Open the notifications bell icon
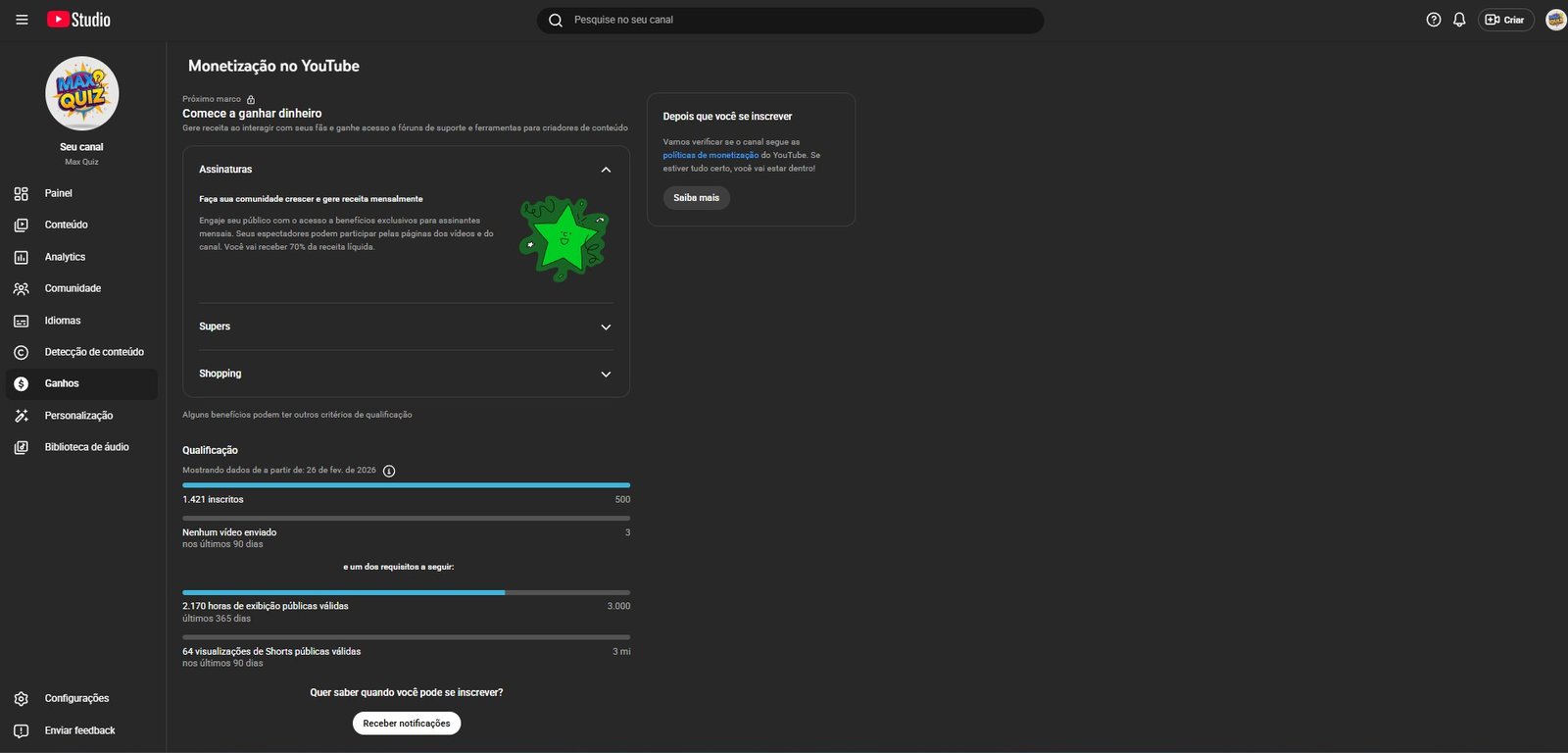The height and width of the screenshot is (753, 1568). click(1459, 20)
